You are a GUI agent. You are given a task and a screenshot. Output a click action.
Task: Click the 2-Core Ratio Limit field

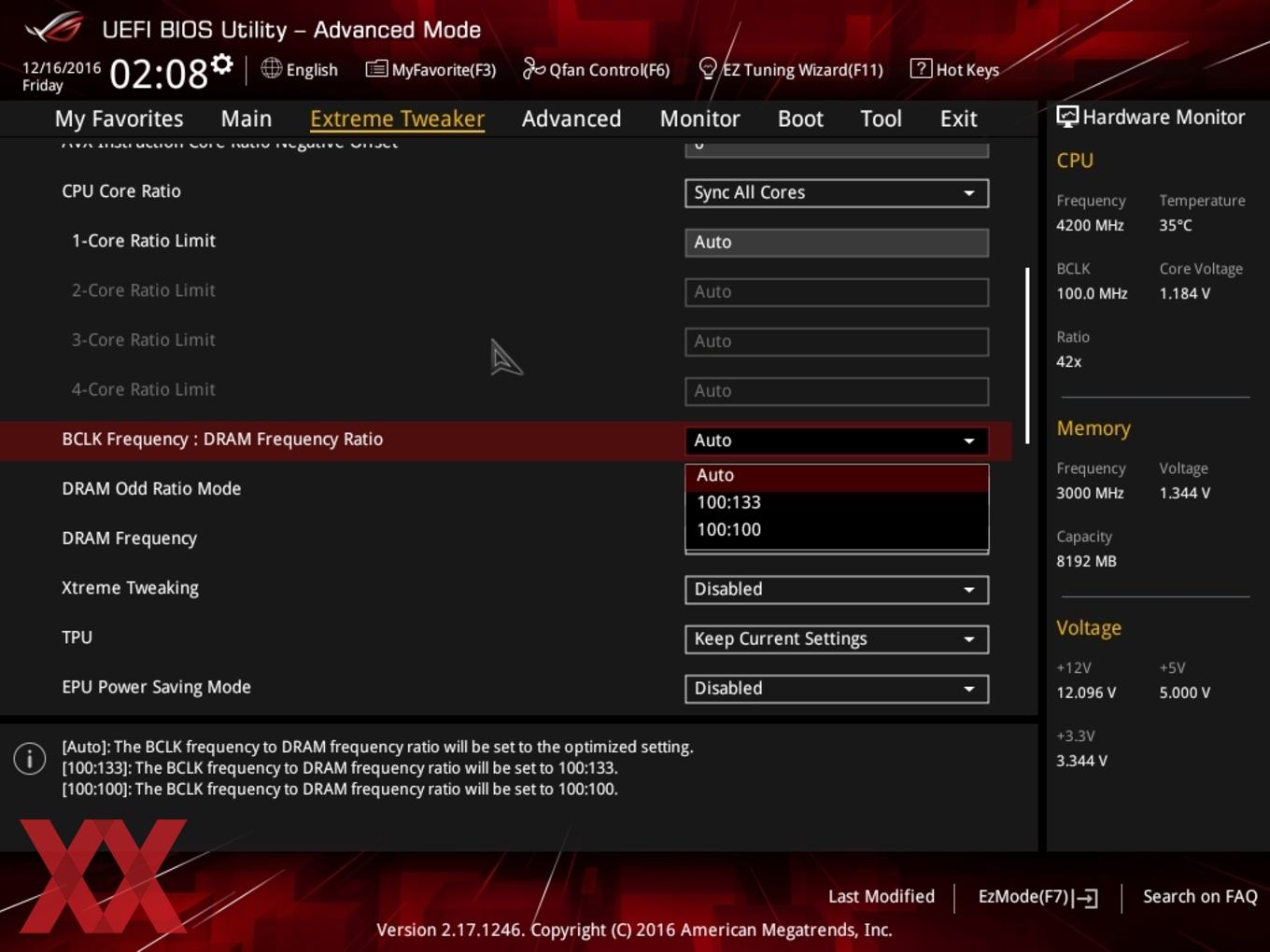point(837,291)
